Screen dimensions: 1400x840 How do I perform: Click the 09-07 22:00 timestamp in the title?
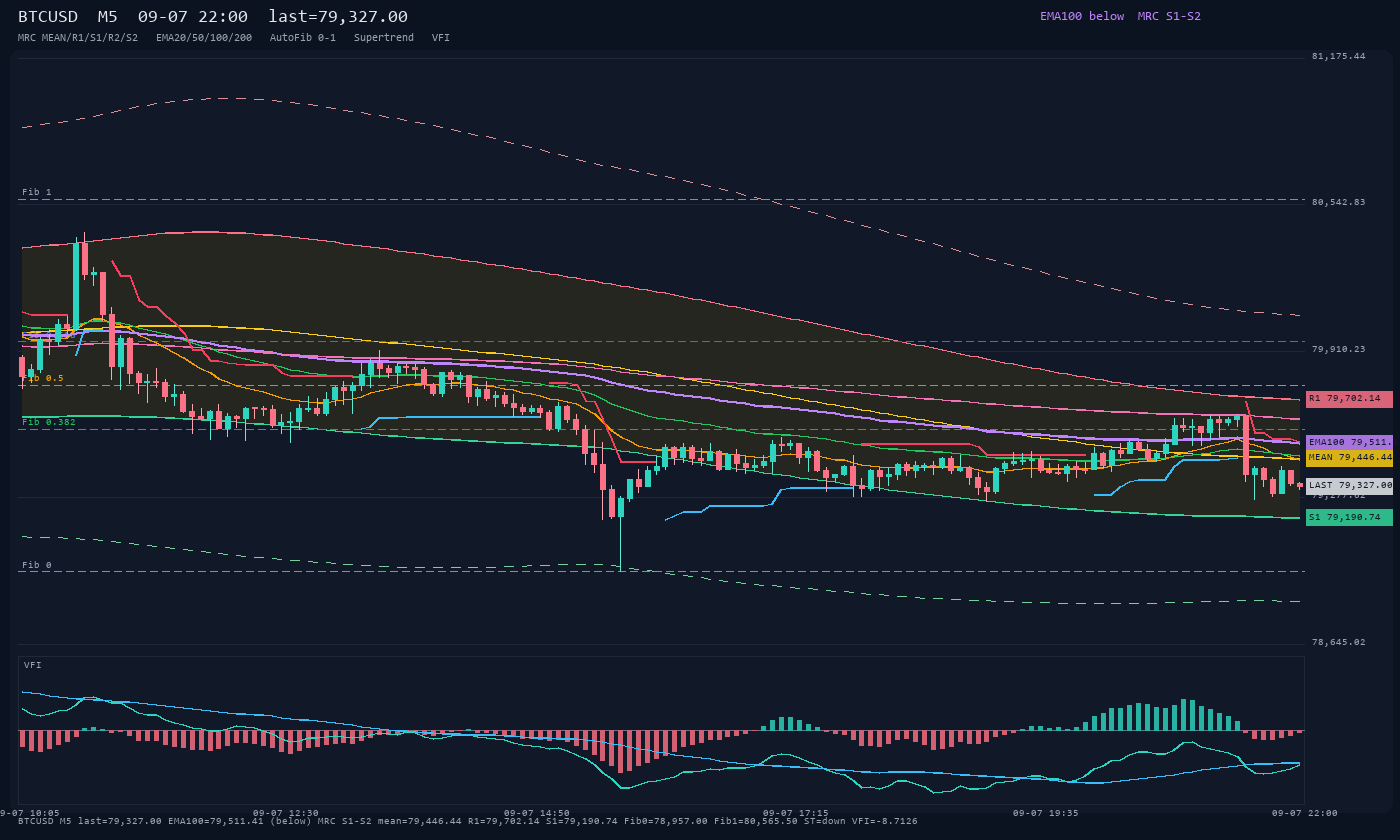[193, 16]
